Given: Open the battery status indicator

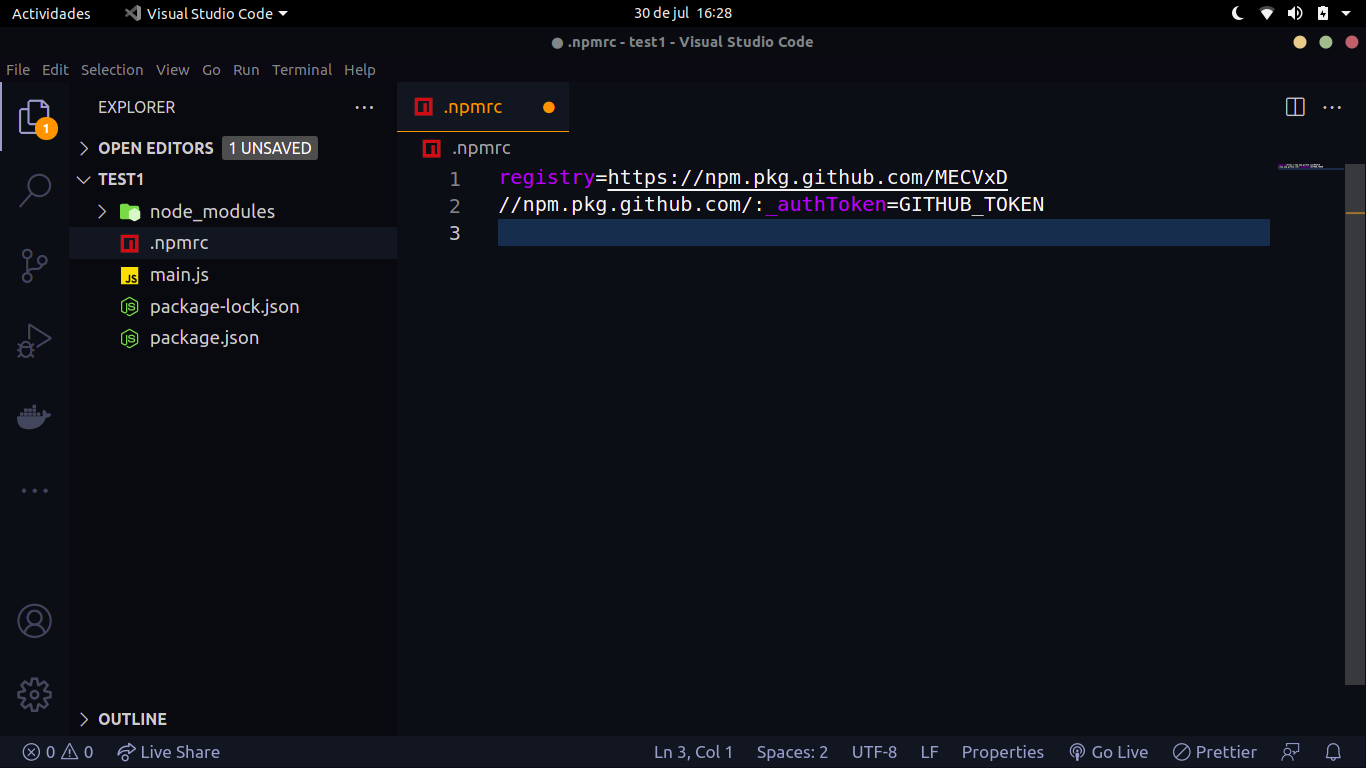Looking at the screenshot, I should click(x=1323, y=13).
